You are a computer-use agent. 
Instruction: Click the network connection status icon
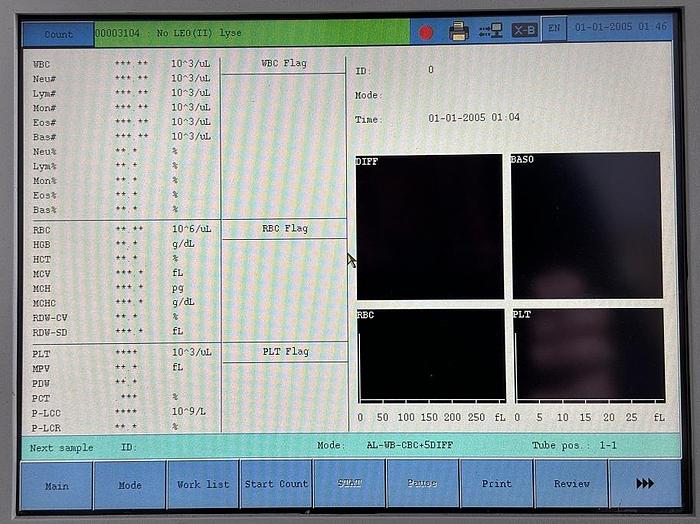(x=490, y=31)
